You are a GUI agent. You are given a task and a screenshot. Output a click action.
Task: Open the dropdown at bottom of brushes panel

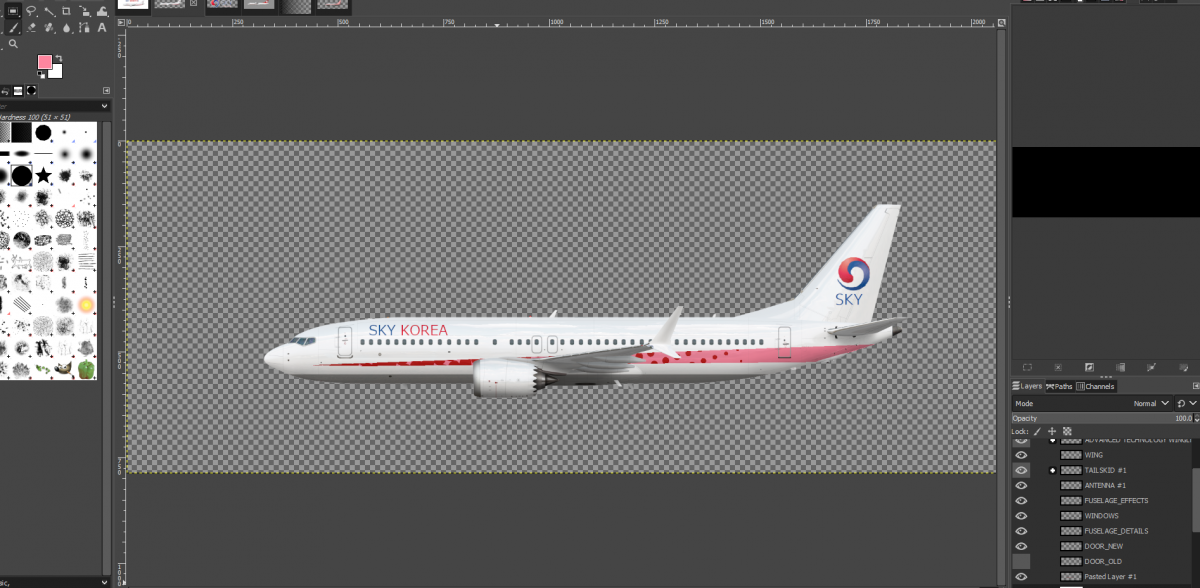[104, 581]
